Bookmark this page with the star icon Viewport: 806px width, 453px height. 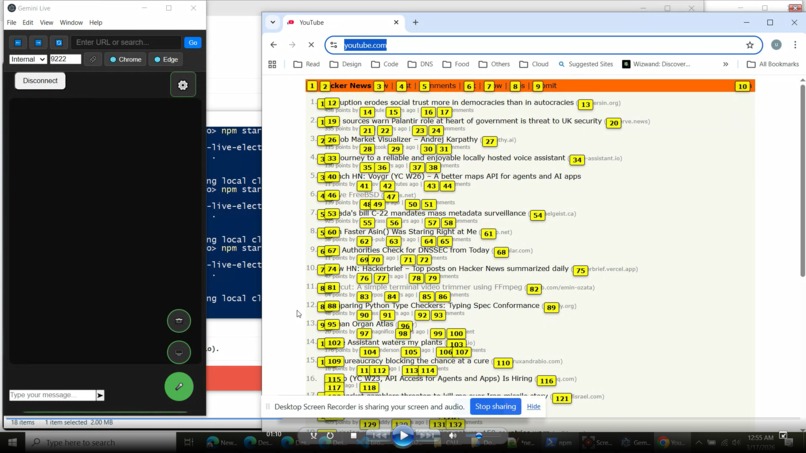[x=750, y=45]
